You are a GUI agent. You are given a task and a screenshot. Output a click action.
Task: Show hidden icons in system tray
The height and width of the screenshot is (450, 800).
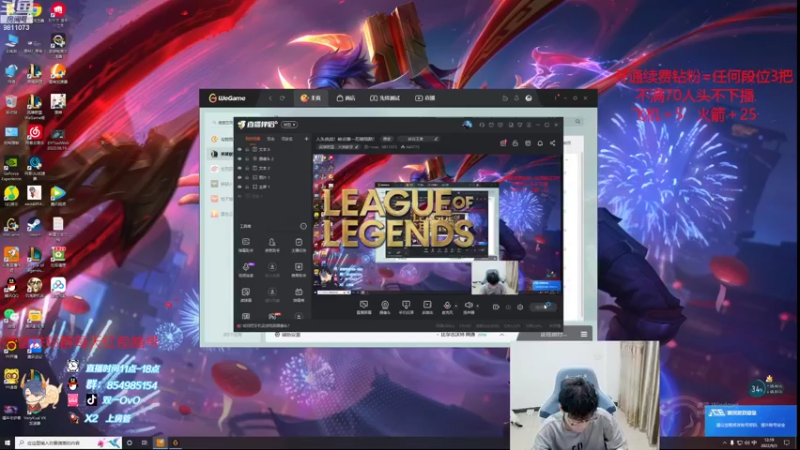tap(724, 442)
